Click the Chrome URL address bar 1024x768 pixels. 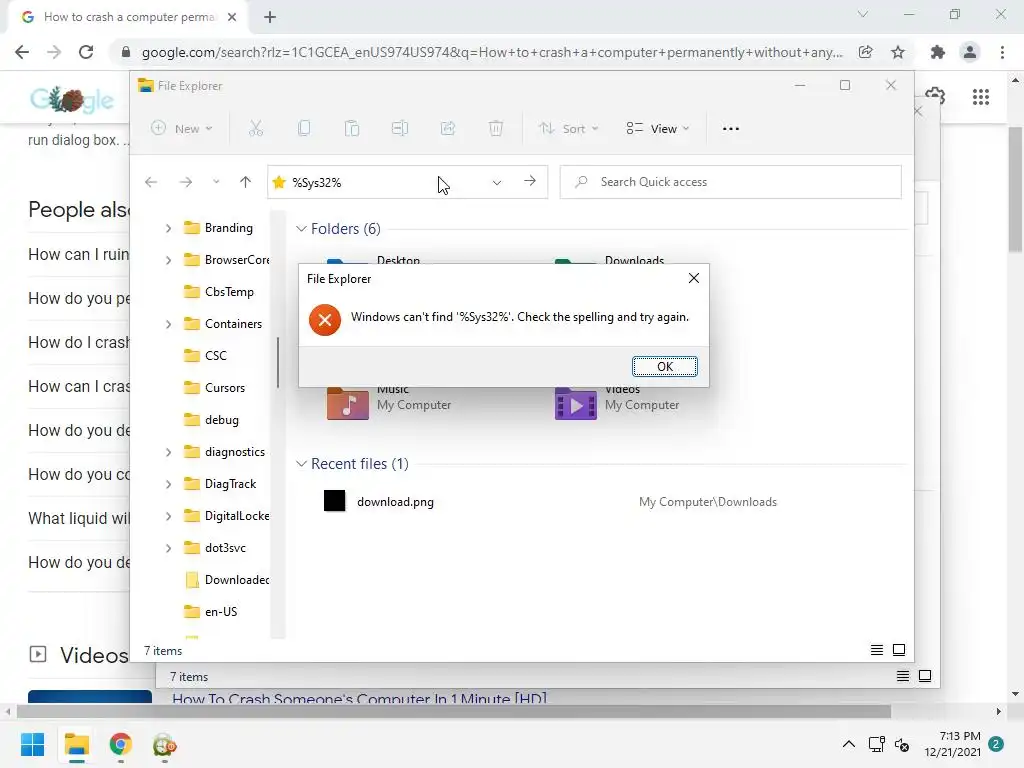coord(493,52)
